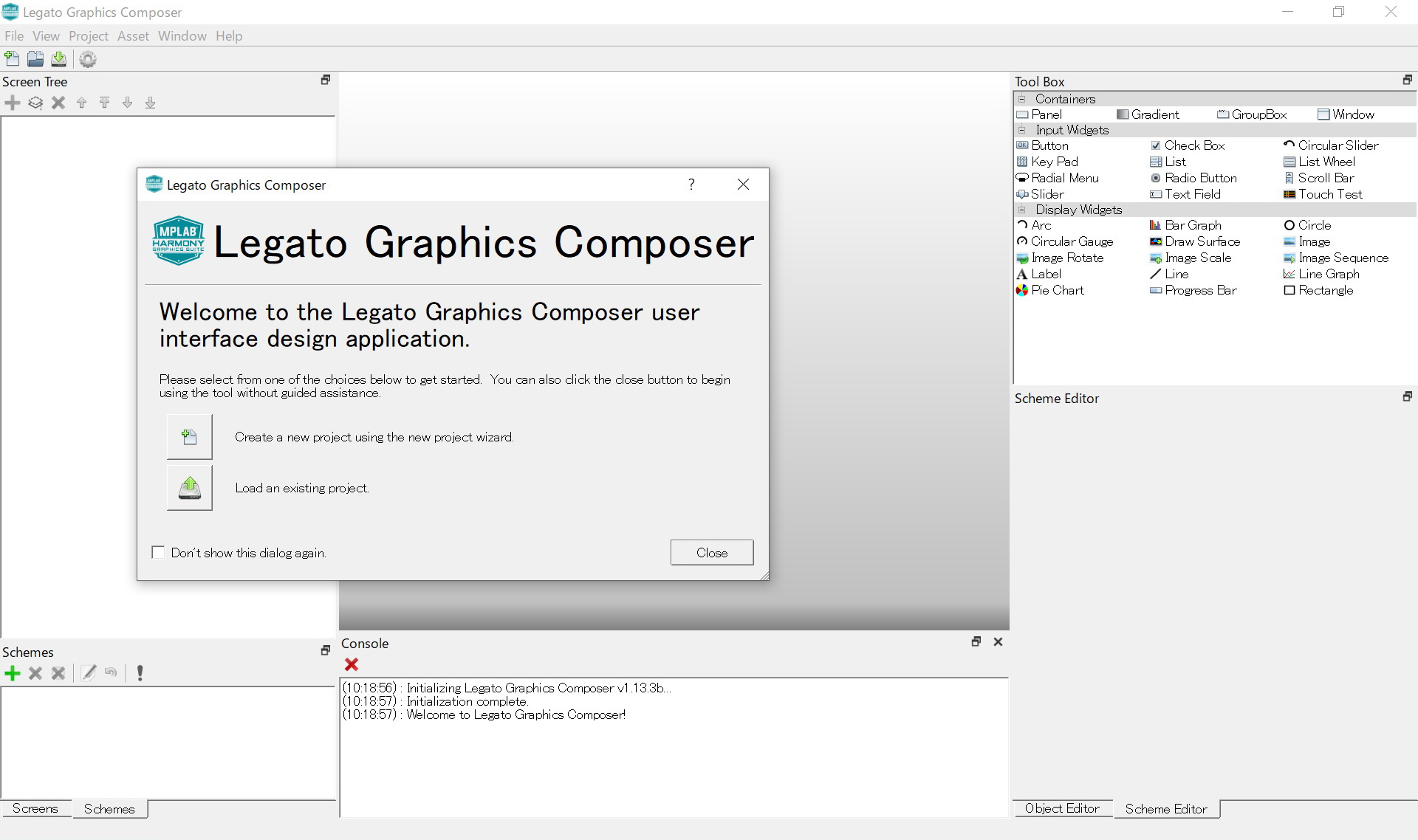Image resolution: width=1418 pixels, height=840 pixels.
Task: Enable Don't show this dialog again
Action: point(158,553)
